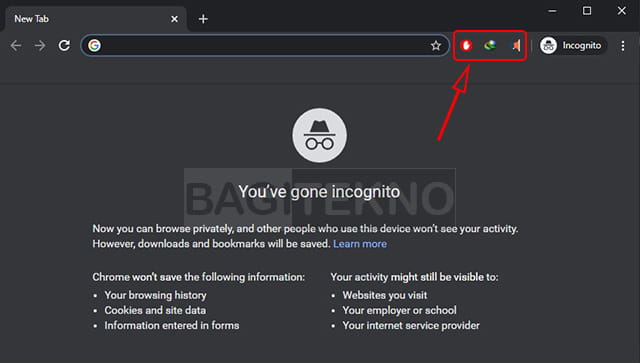Click the back navigation arrow
Screen dimensions: 640x363
click(x=16, y=45)
